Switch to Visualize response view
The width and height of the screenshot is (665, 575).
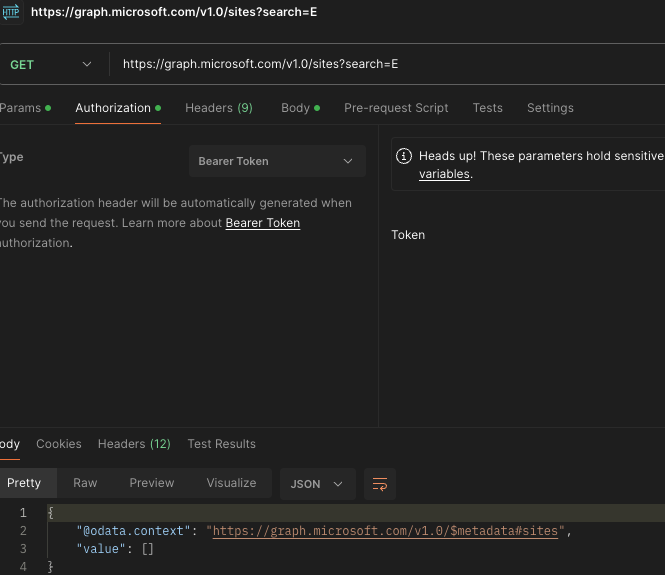(x=231, y=483)
